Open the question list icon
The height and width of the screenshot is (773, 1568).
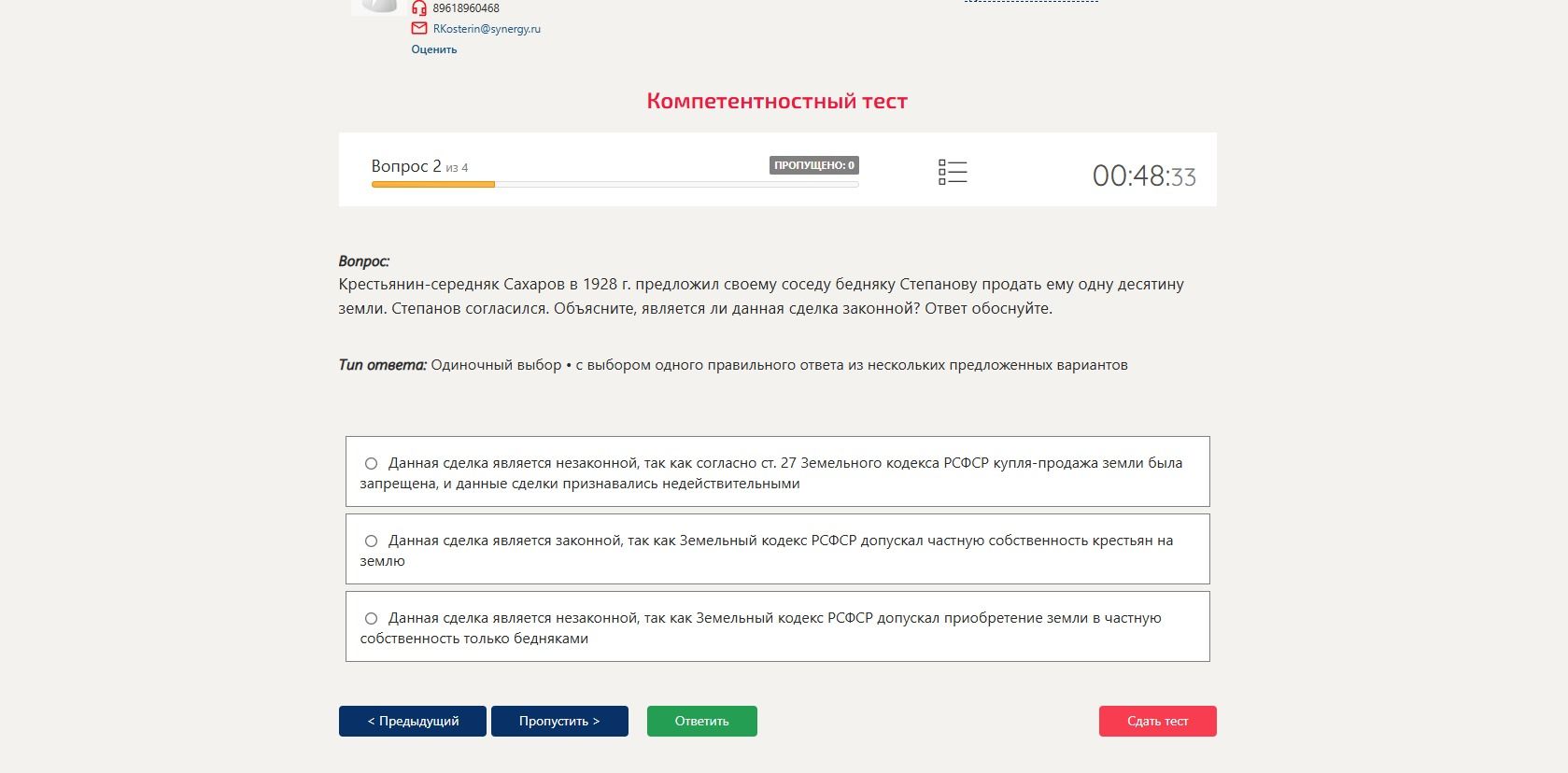coord(952,172)
